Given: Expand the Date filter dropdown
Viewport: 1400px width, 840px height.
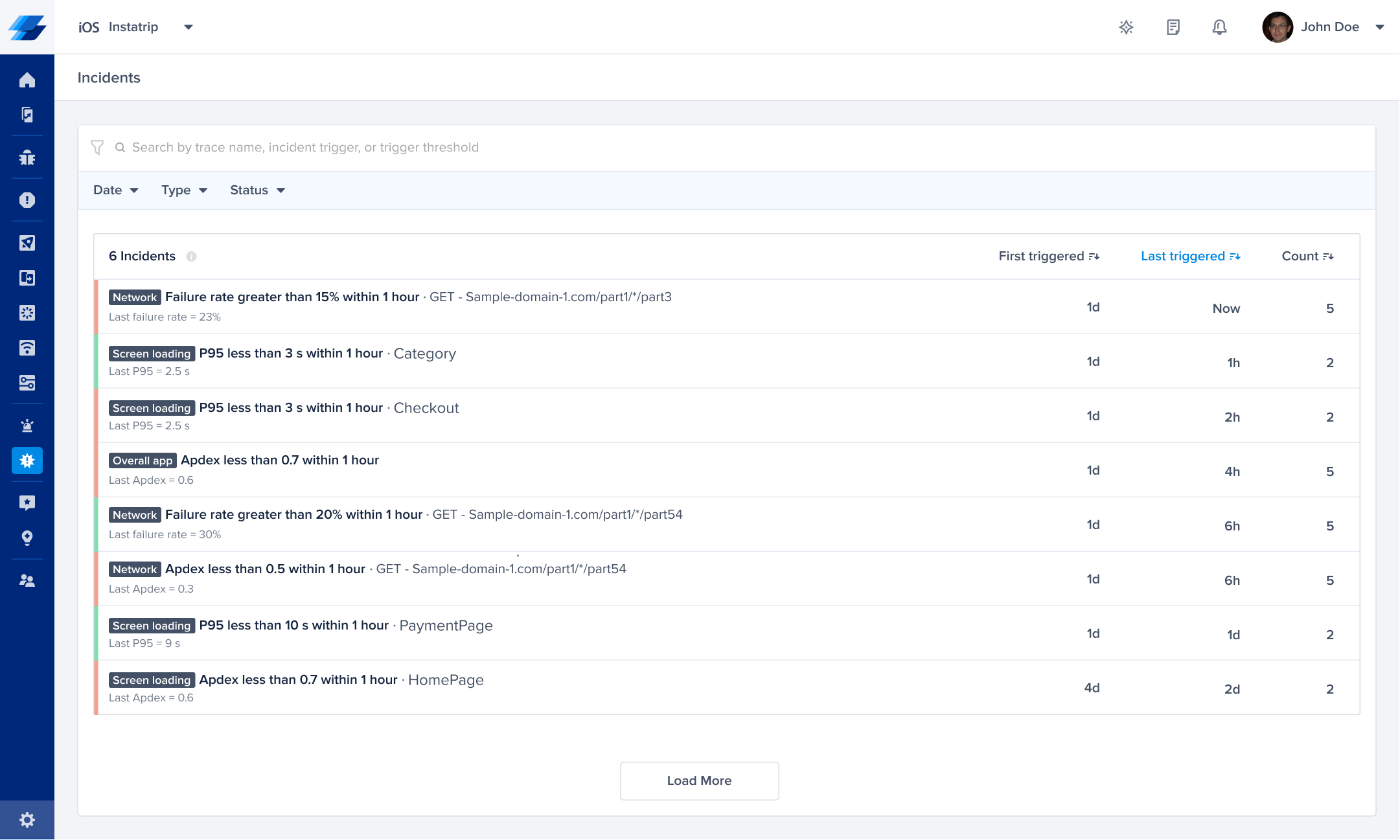Looking at the screenshot, I should tap(115, 190).
